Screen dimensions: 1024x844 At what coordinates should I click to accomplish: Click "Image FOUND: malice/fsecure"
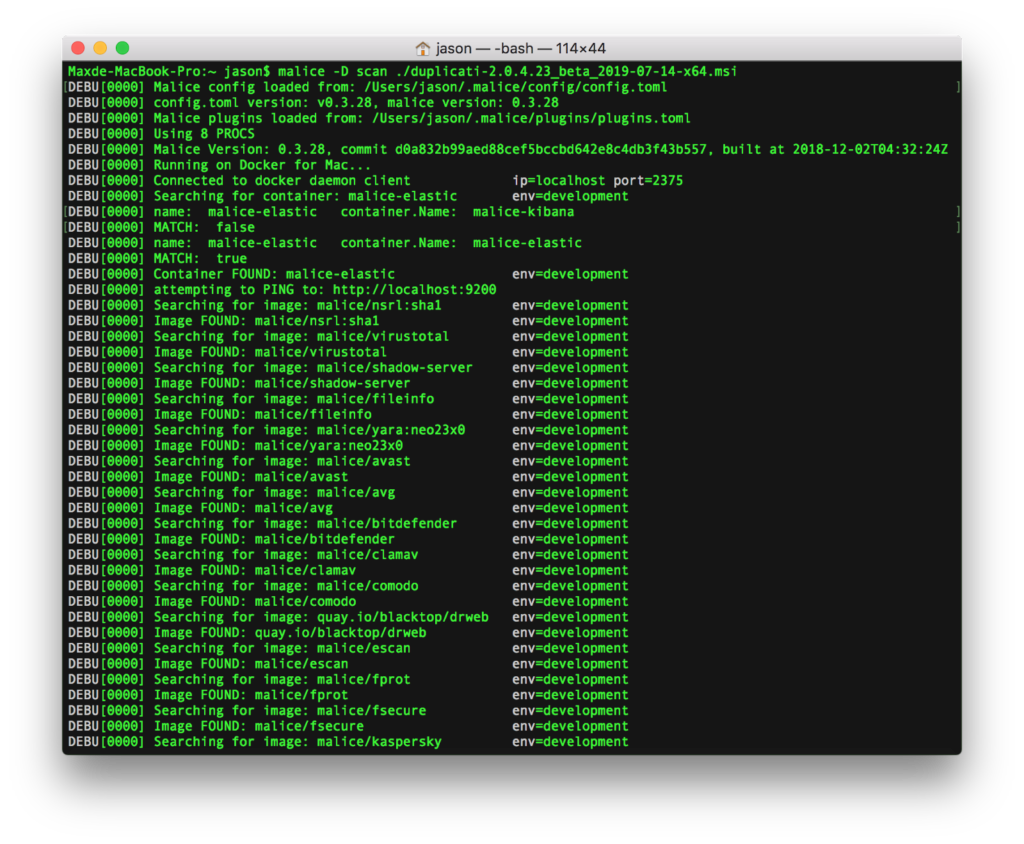tap(258, 727)
